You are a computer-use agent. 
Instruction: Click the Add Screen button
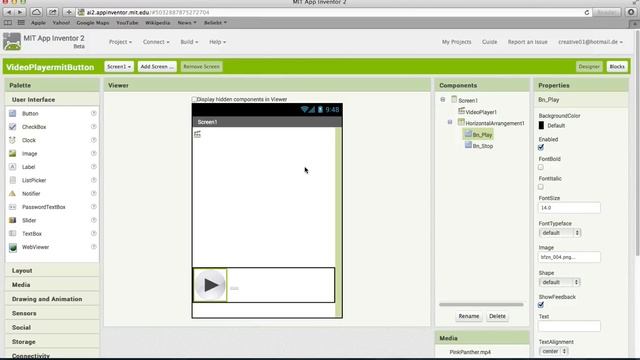pos(157,67)
